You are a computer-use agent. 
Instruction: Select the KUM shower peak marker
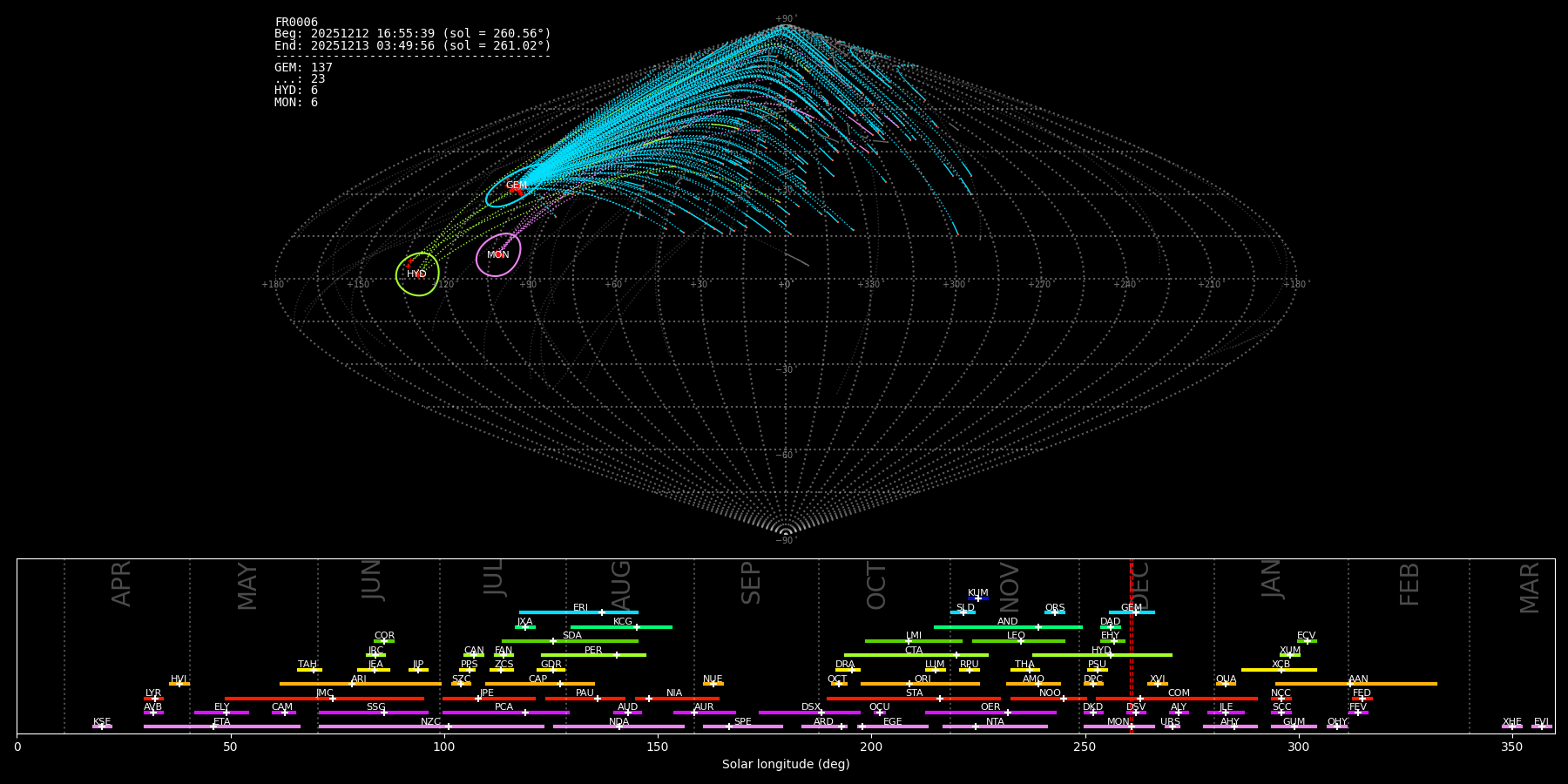977,598
